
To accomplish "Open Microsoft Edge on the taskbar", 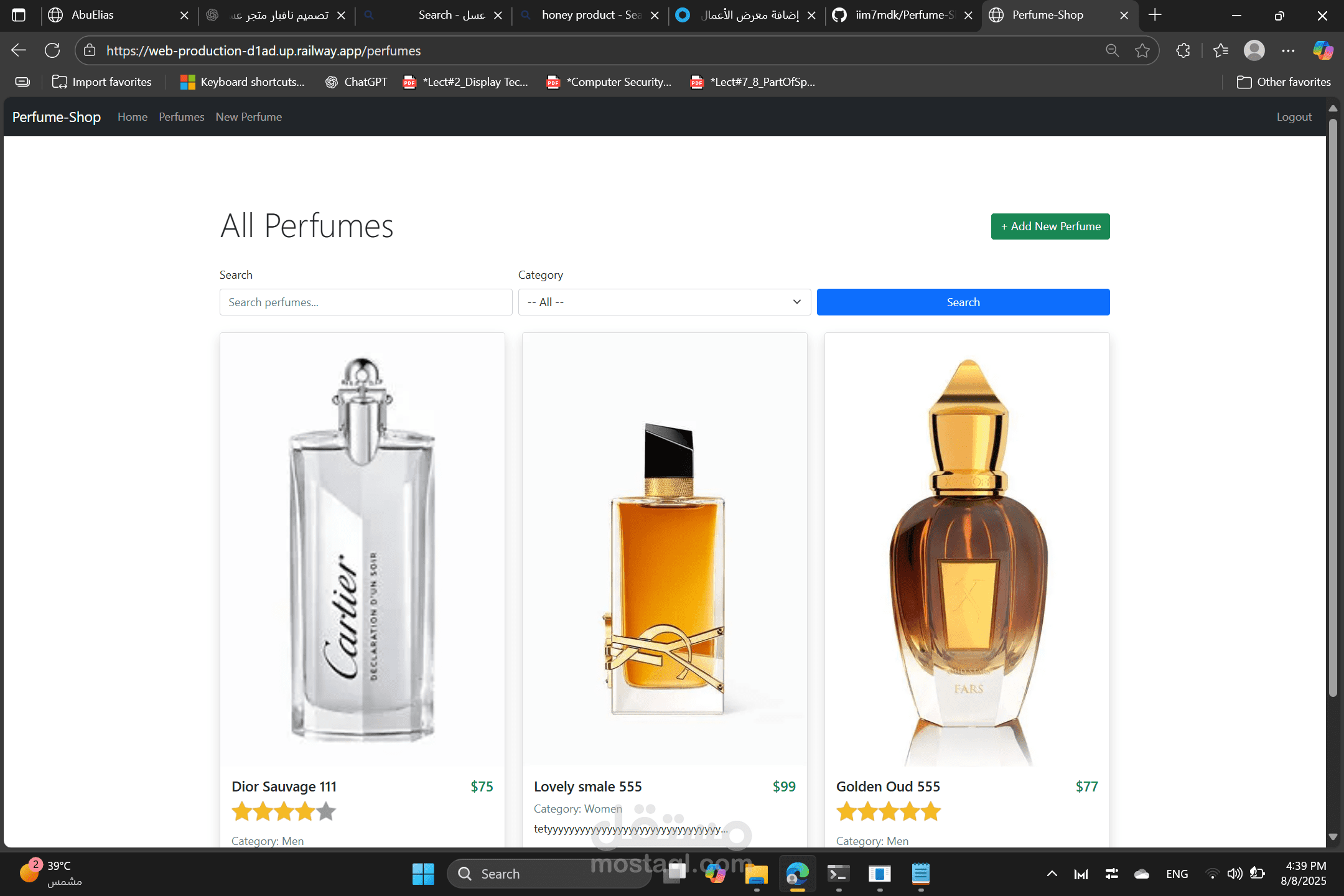I will click(x=797, y=874).
